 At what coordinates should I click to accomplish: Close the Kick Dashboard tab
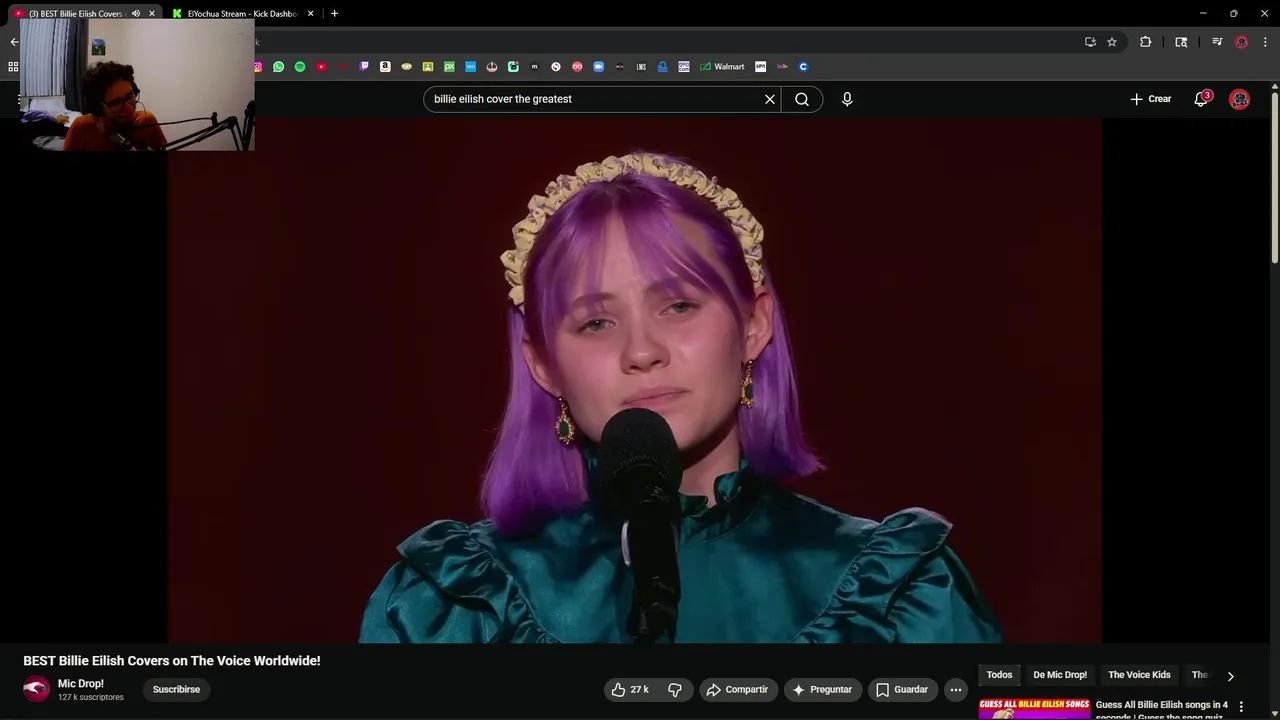tap(310, 14)
